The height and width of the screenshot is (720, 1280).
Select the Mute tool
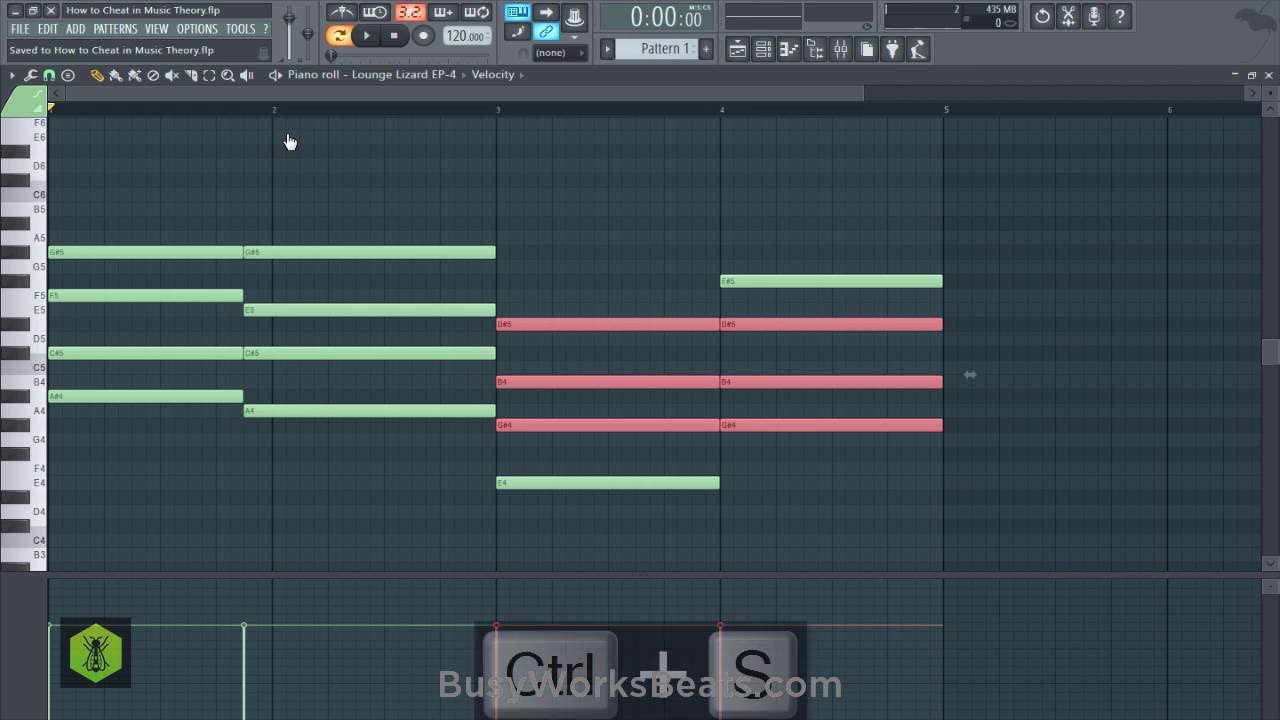pyautogui.click(x=172, y=75)
